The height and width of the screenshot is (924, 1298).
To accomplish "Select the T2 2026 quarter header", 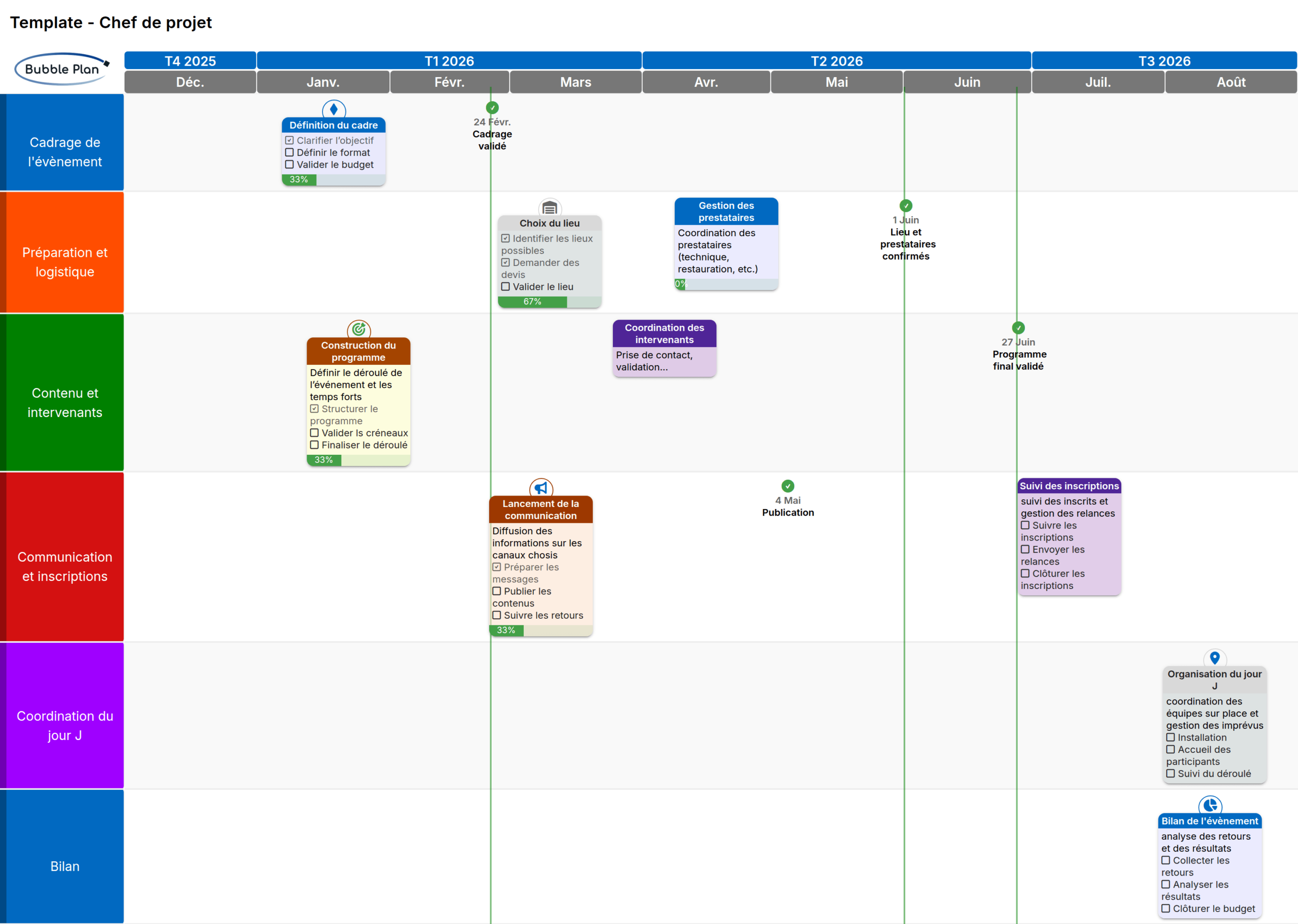I will 837,60.
